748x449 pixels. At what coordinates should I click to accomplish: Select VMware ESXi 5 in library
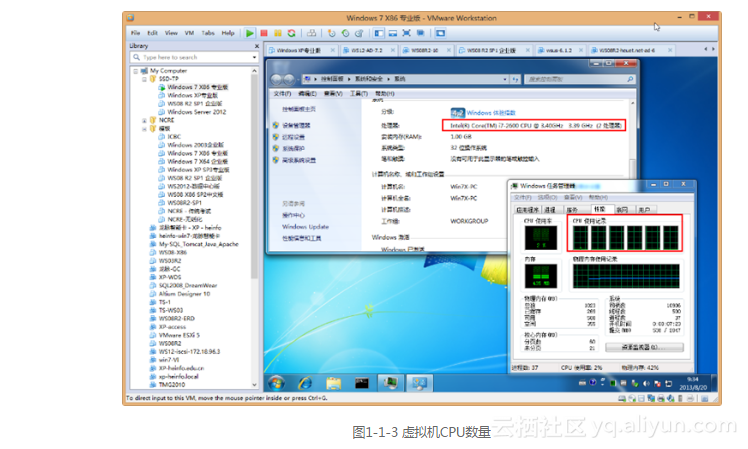[179, 335]
